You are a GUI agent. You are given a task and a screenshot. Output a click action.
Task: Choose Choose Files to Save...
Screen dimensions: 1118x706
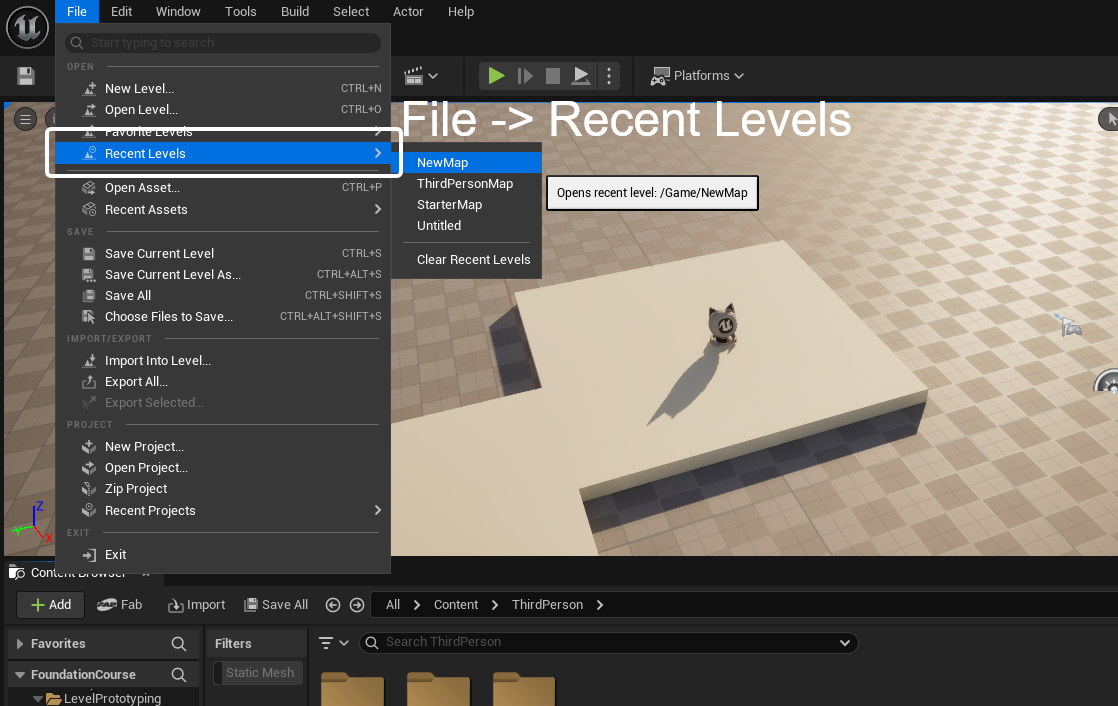[222, 317]
